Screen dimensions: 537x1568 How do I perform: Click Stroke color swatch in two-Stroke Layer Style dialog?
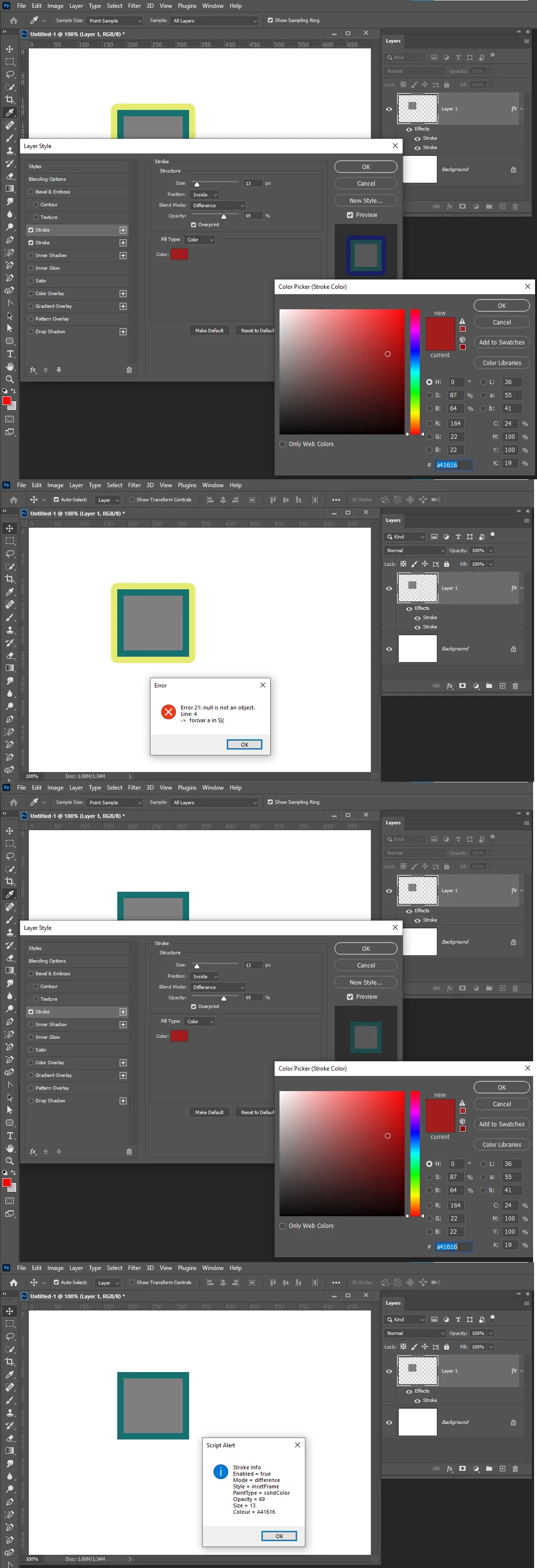179,255
